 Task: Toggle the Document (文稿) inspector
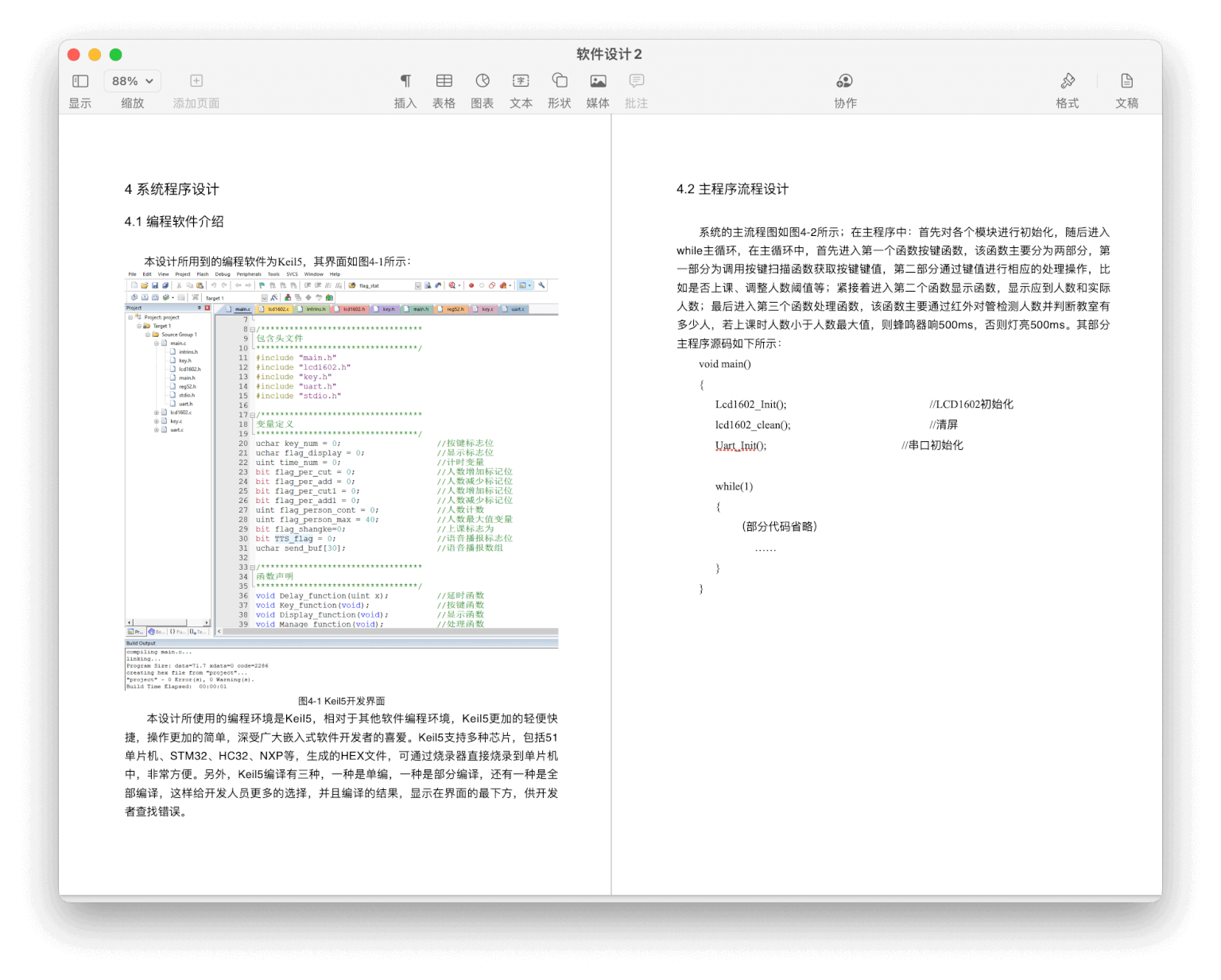pyautogui.click(x=1126, y=80)
